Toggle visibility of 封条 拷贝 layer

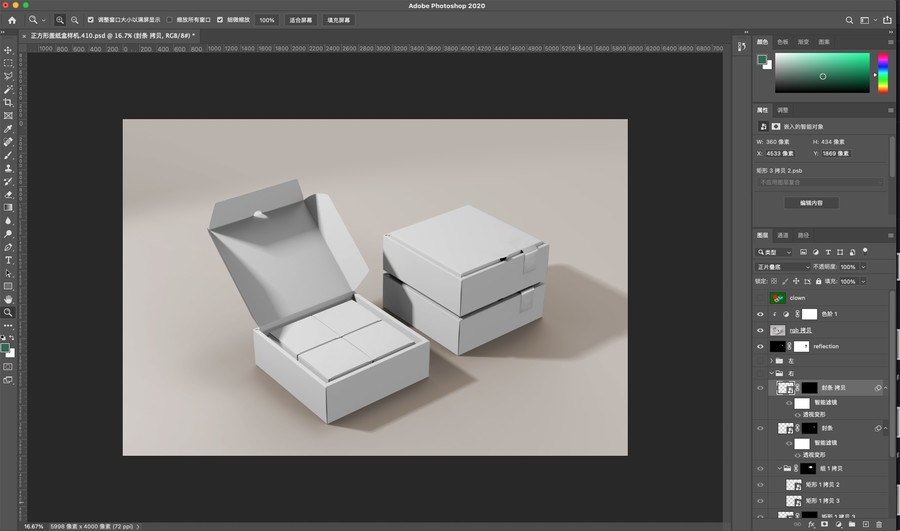pos(760,388)
